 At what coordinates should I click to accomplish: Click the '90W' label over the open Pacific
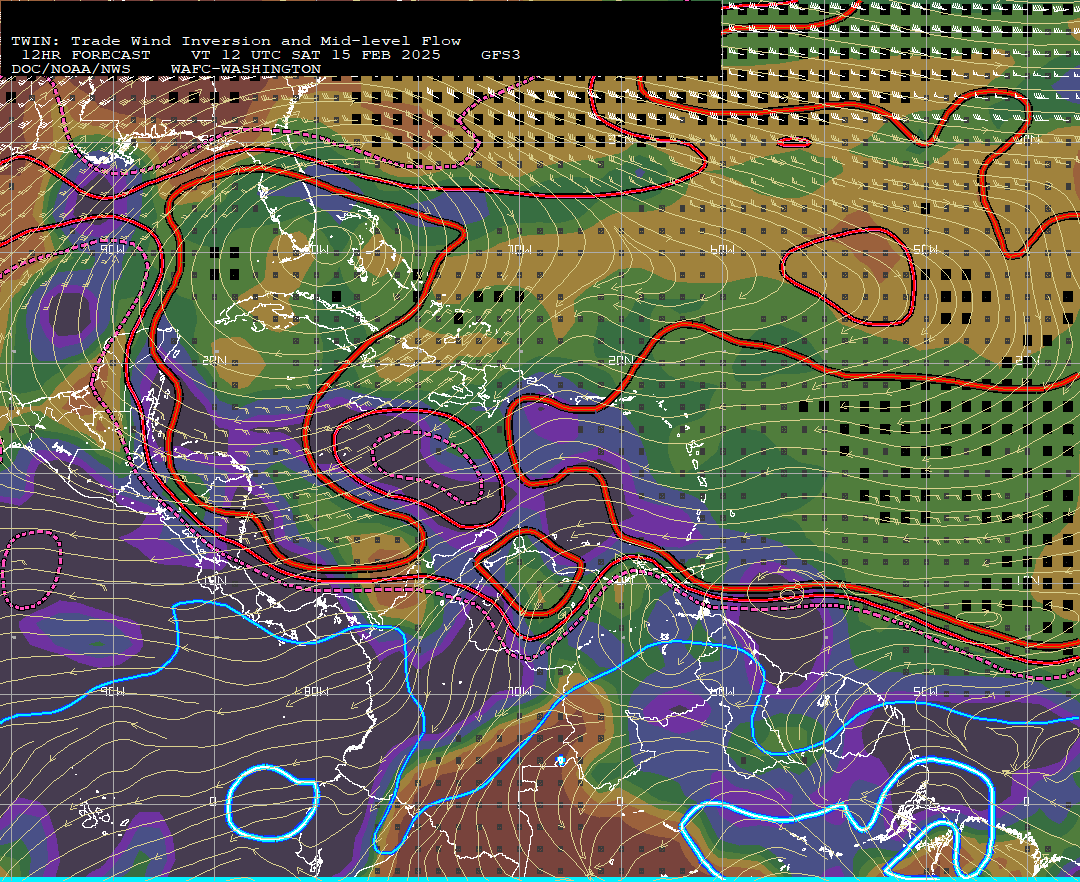point(112,691)
